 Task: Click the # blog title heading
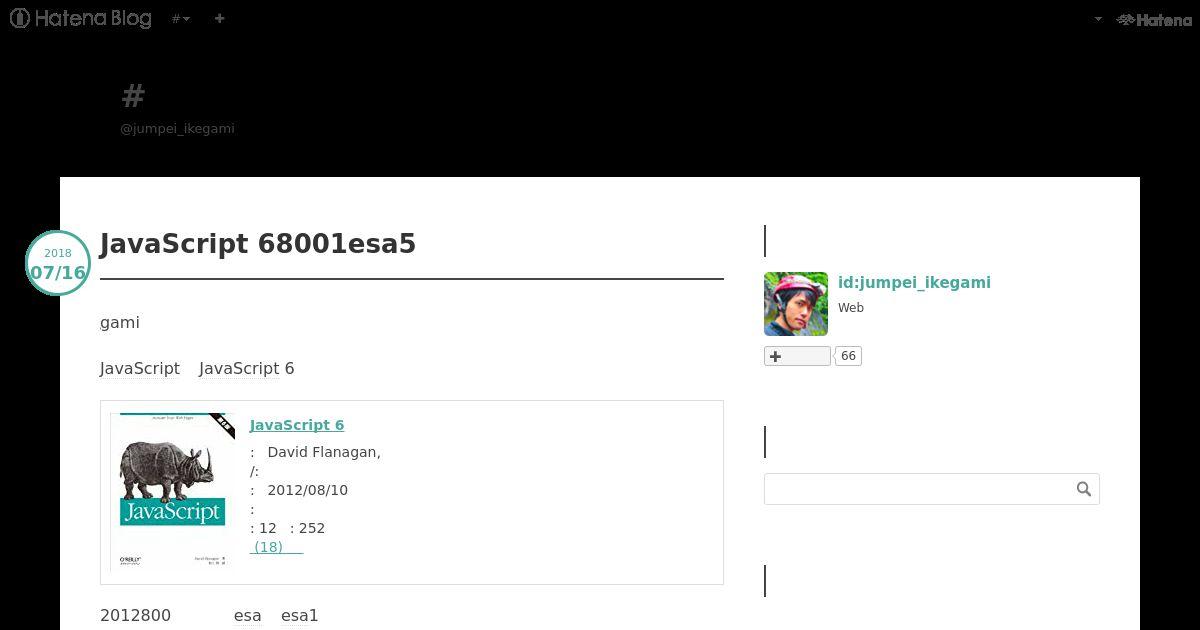coord(133,96)
